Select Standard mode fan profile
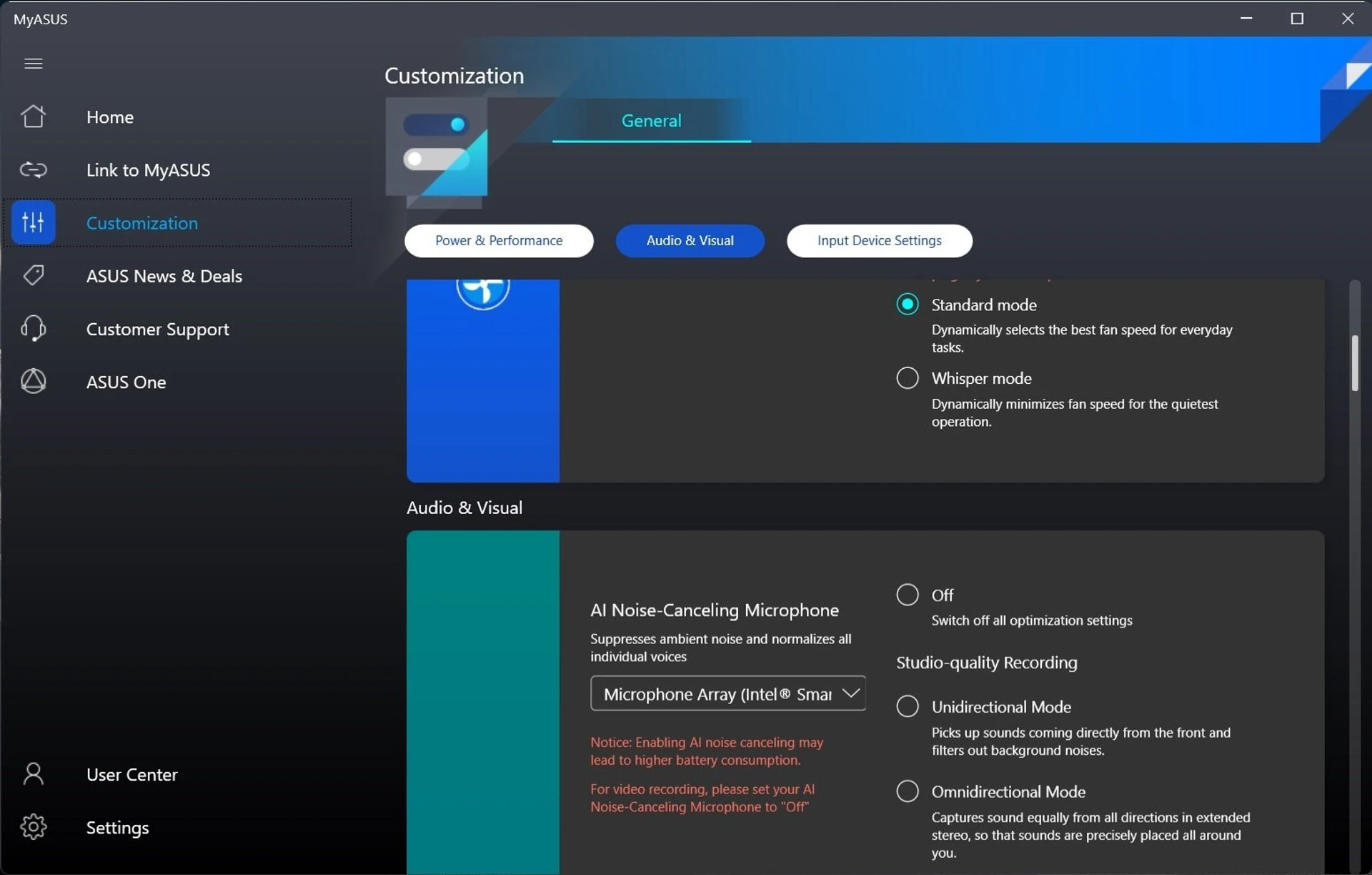 [907, 305]
